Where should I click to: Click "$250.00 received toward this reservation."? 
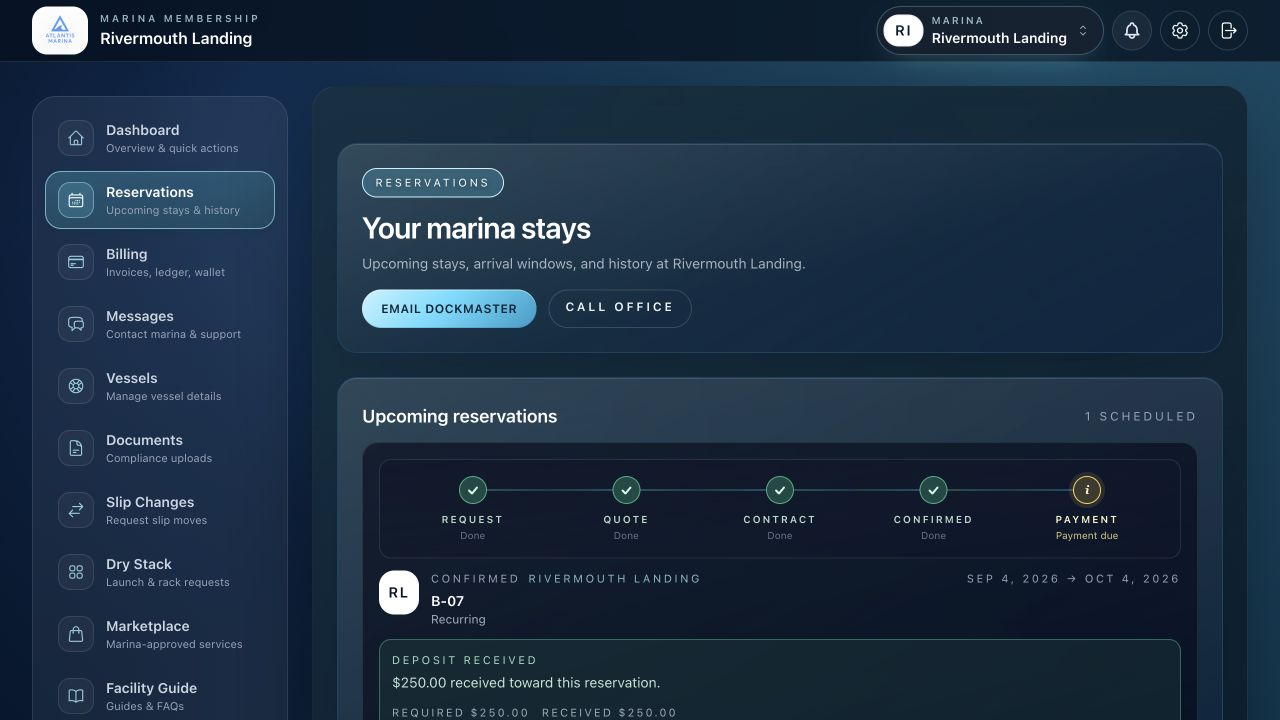(x=526, y=683)
